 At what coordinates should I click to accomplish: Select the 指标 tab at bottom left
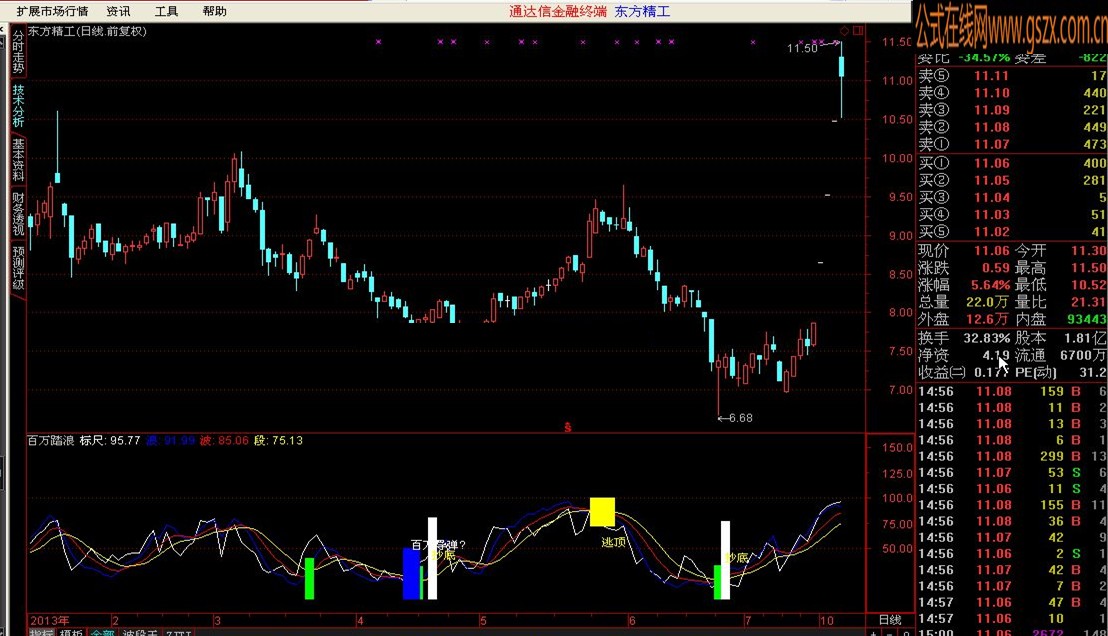41,632
